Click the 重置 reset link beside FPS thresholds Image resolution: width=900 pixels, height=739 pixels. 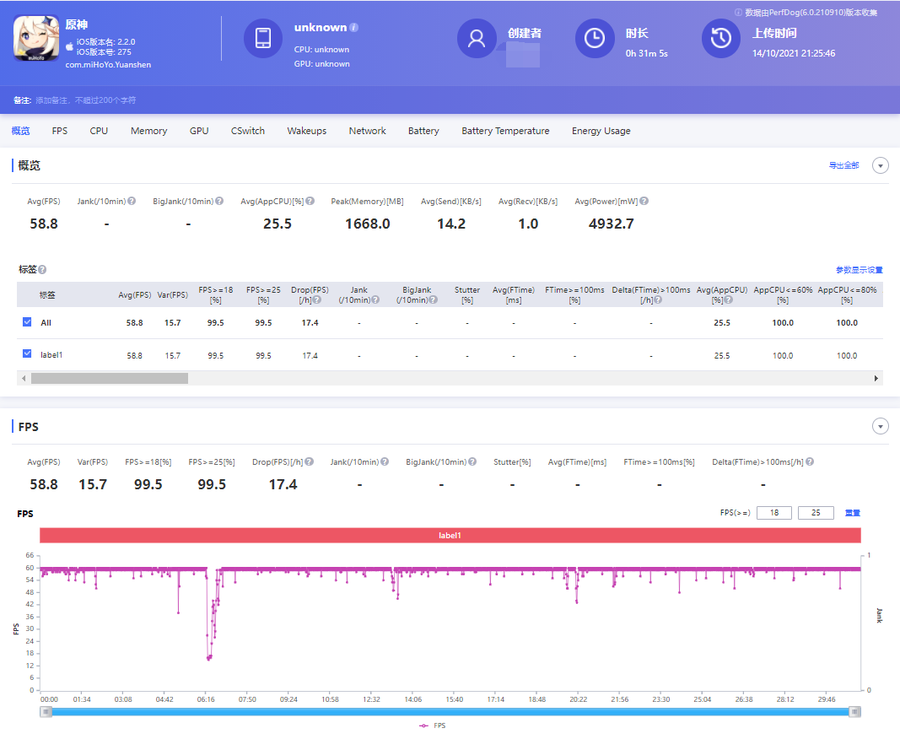point(852,513)
